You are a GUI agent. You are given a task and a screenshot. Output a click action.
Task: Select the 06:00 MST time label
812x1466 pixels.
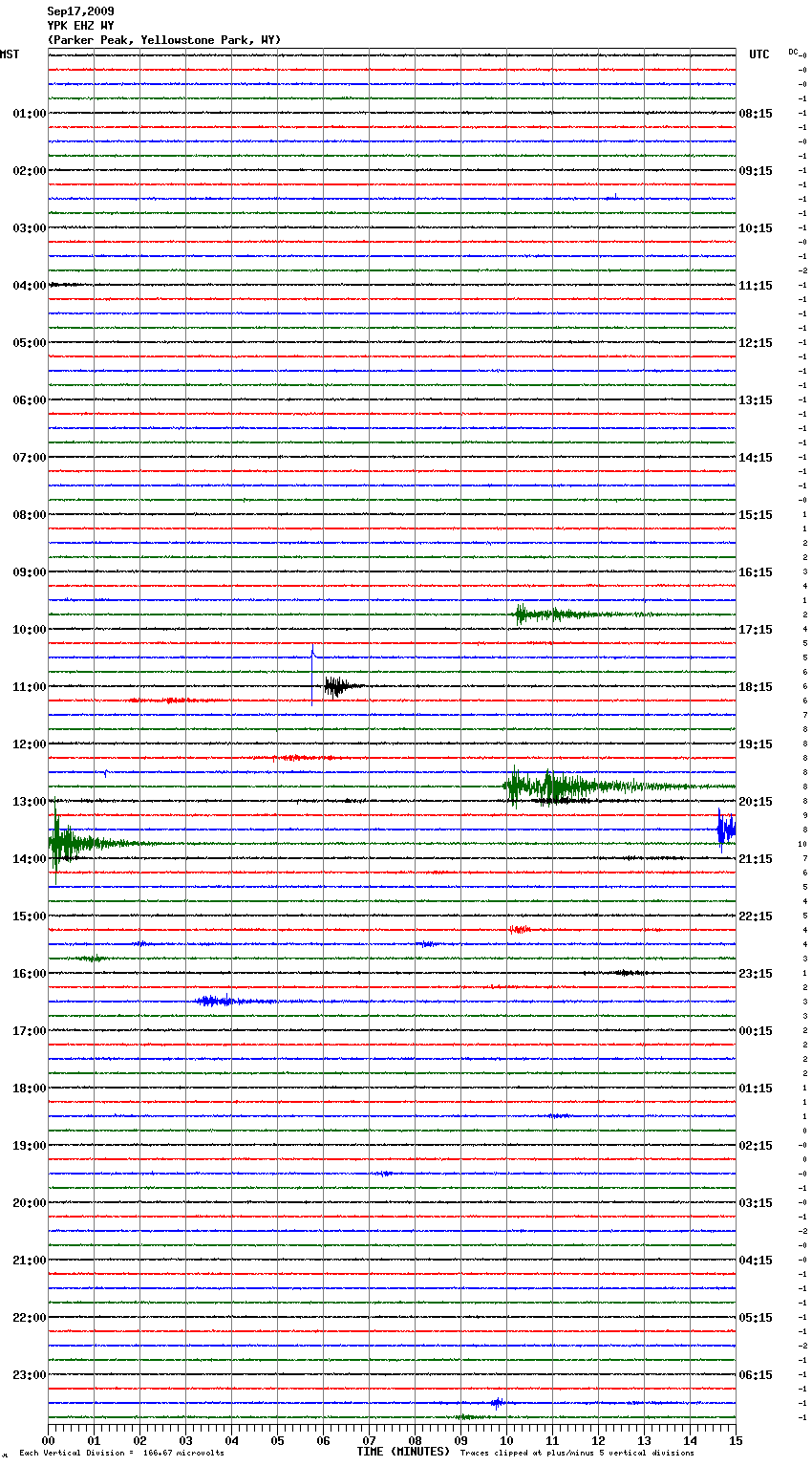[x=30, y=400]
